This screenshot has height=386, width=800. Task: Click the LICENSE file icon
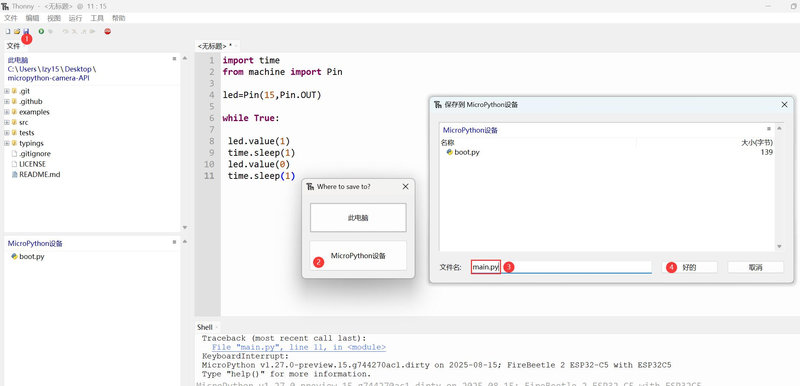pyautogui.click(x=14, y=164)
